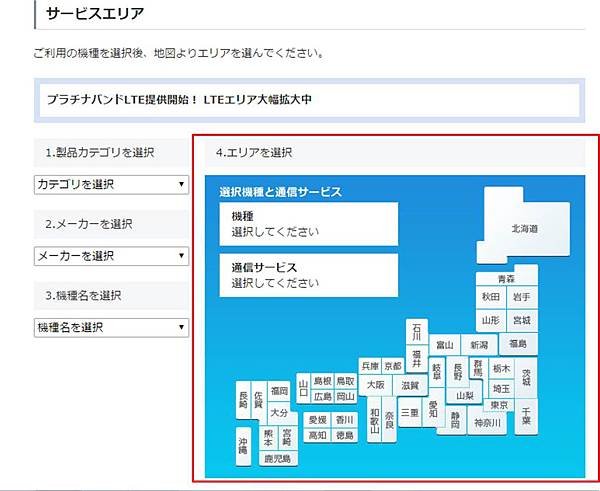Select 奈良 prefecture tile
The height and width of the screenshot is (491, 600).
click(x=389, y=420)
